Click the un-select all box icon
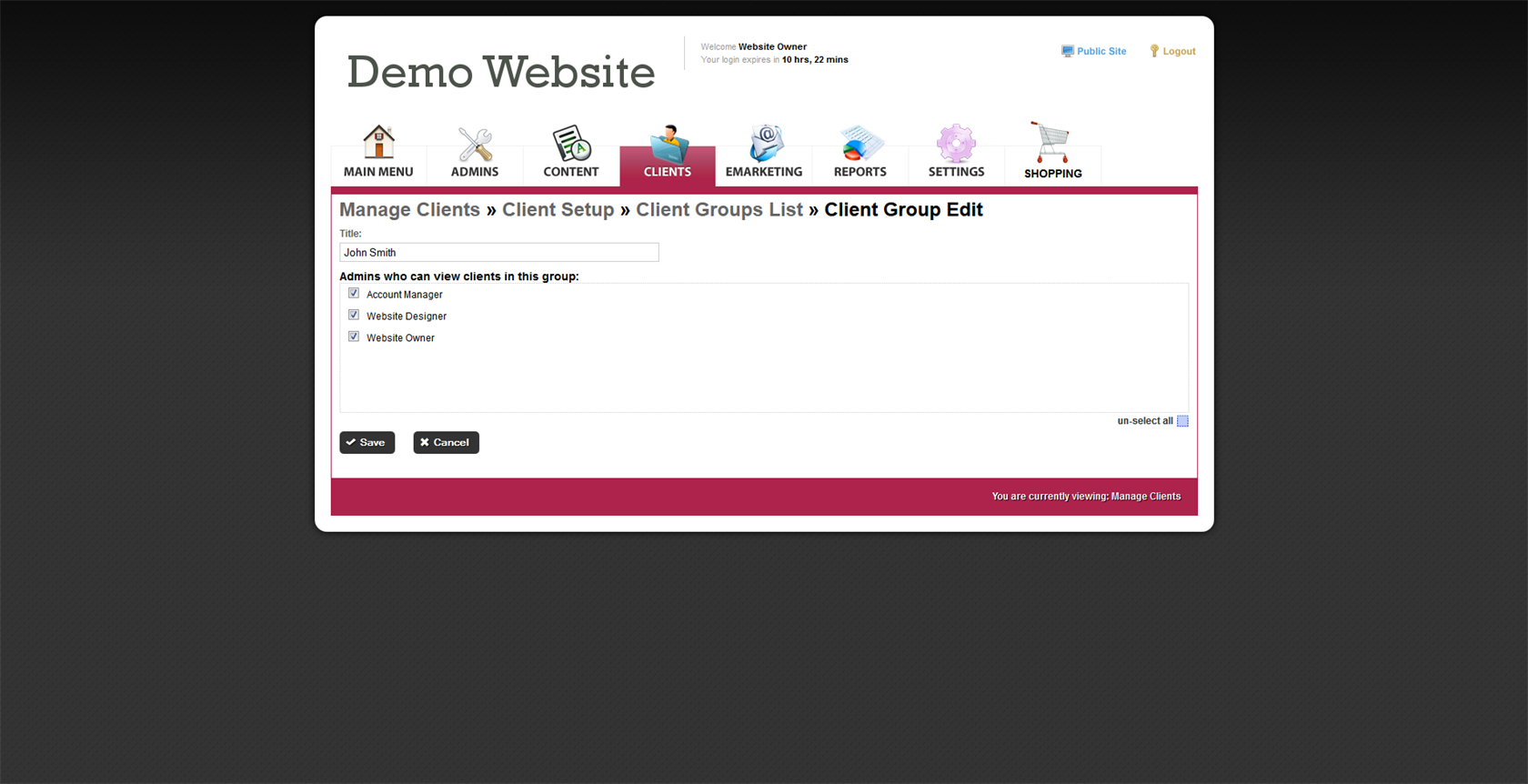1528x784 pixels. tap(1182, 421)
